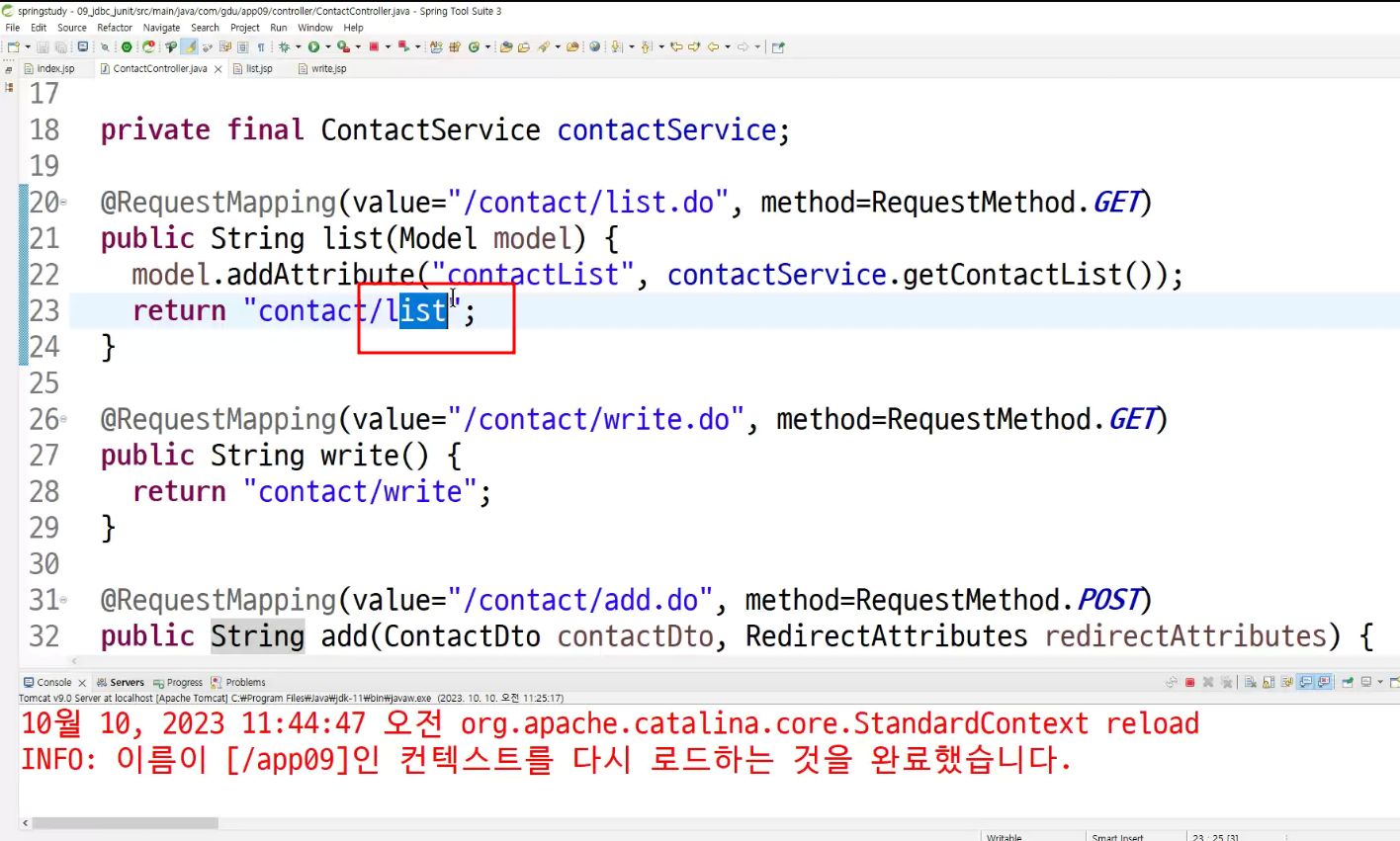Expand the Run launch dropdown
This screenshot has height=841, width=1400.
tap(328, 46)
